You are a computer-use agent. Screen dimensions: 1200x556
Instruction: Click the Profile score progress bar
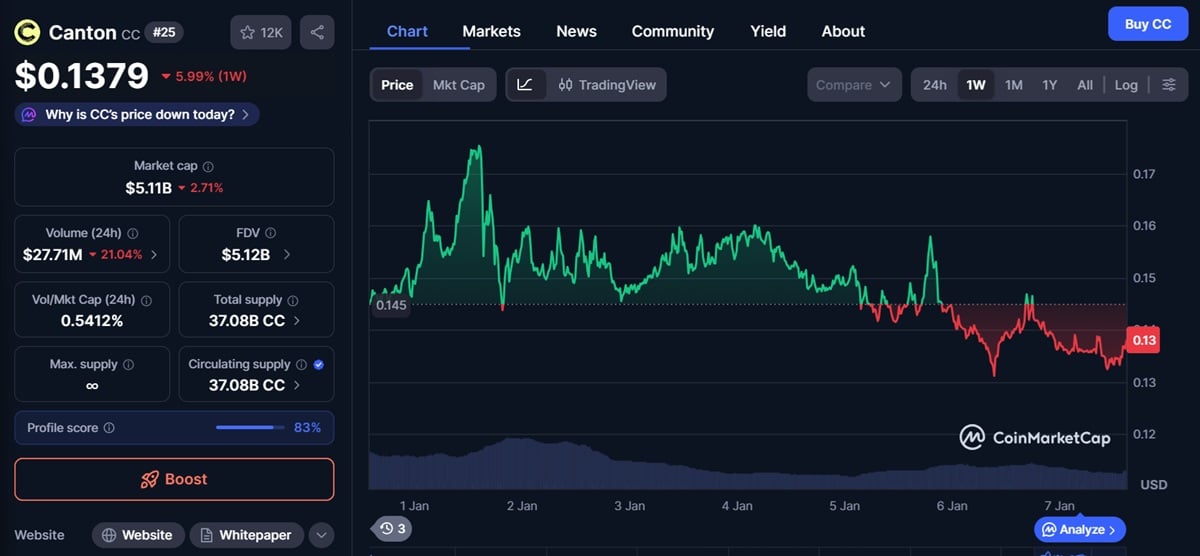click(x=250, y=428)
